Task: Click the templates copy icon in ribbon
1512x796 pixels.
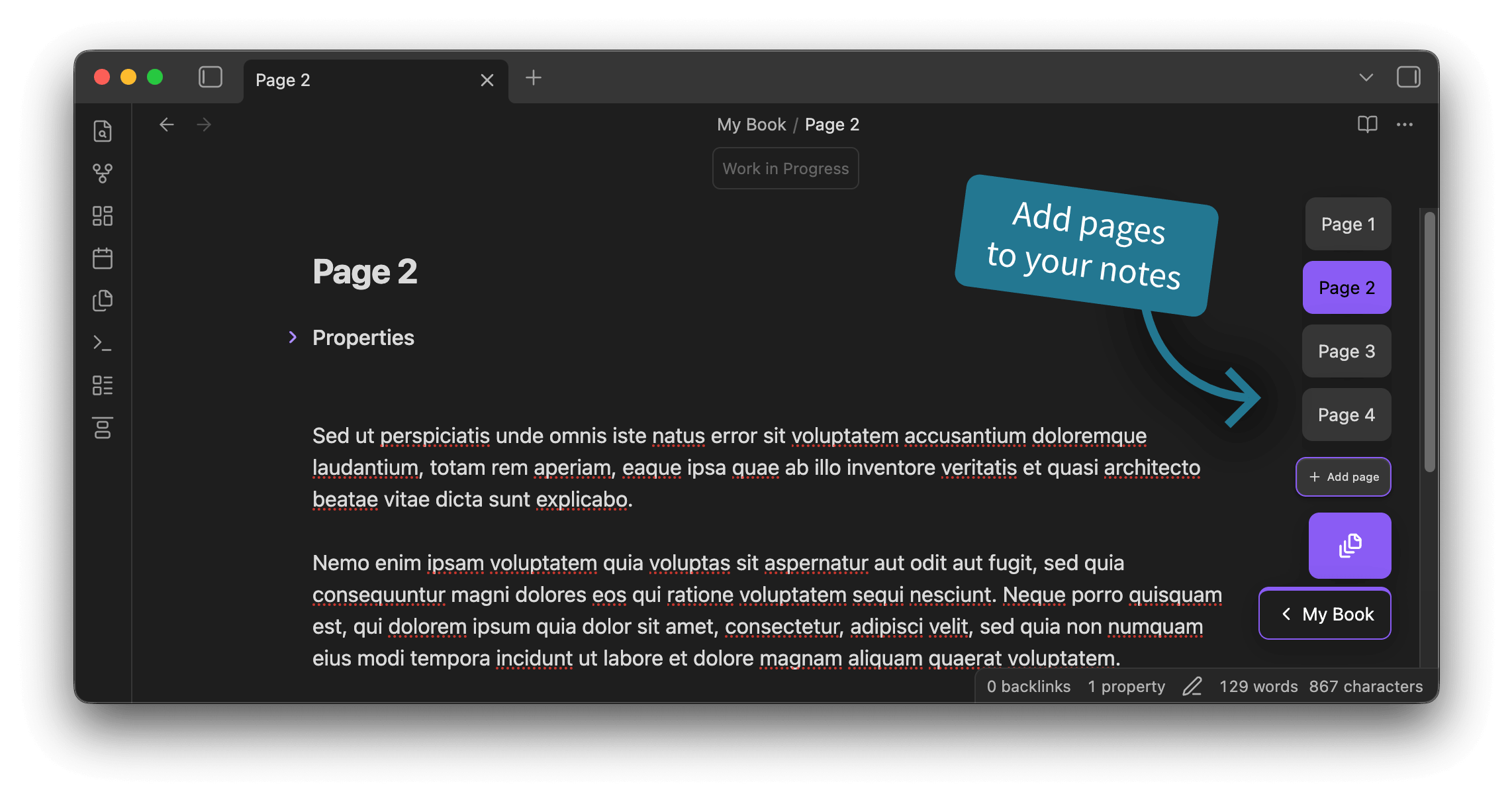Action: (x=103, y=301)
